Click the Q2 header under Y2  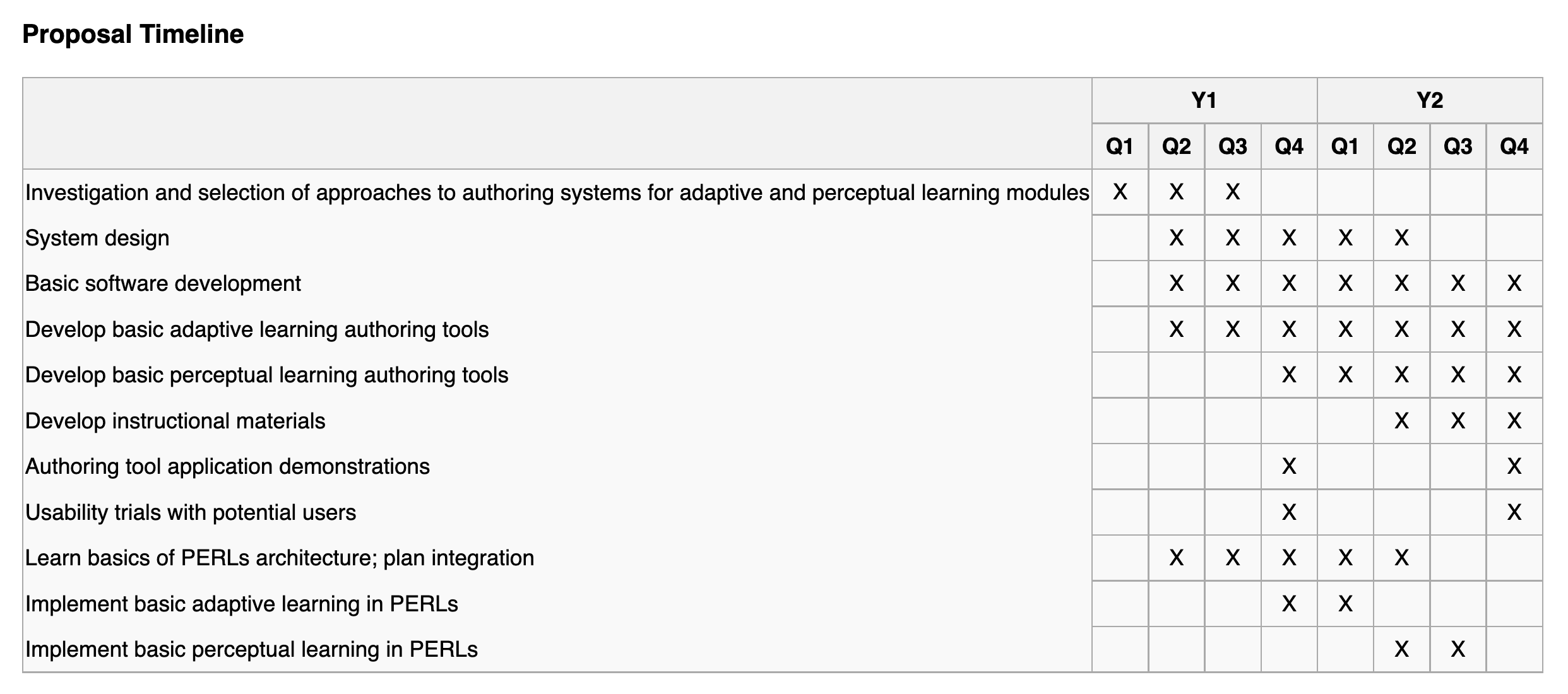[x=1401, y=146]
